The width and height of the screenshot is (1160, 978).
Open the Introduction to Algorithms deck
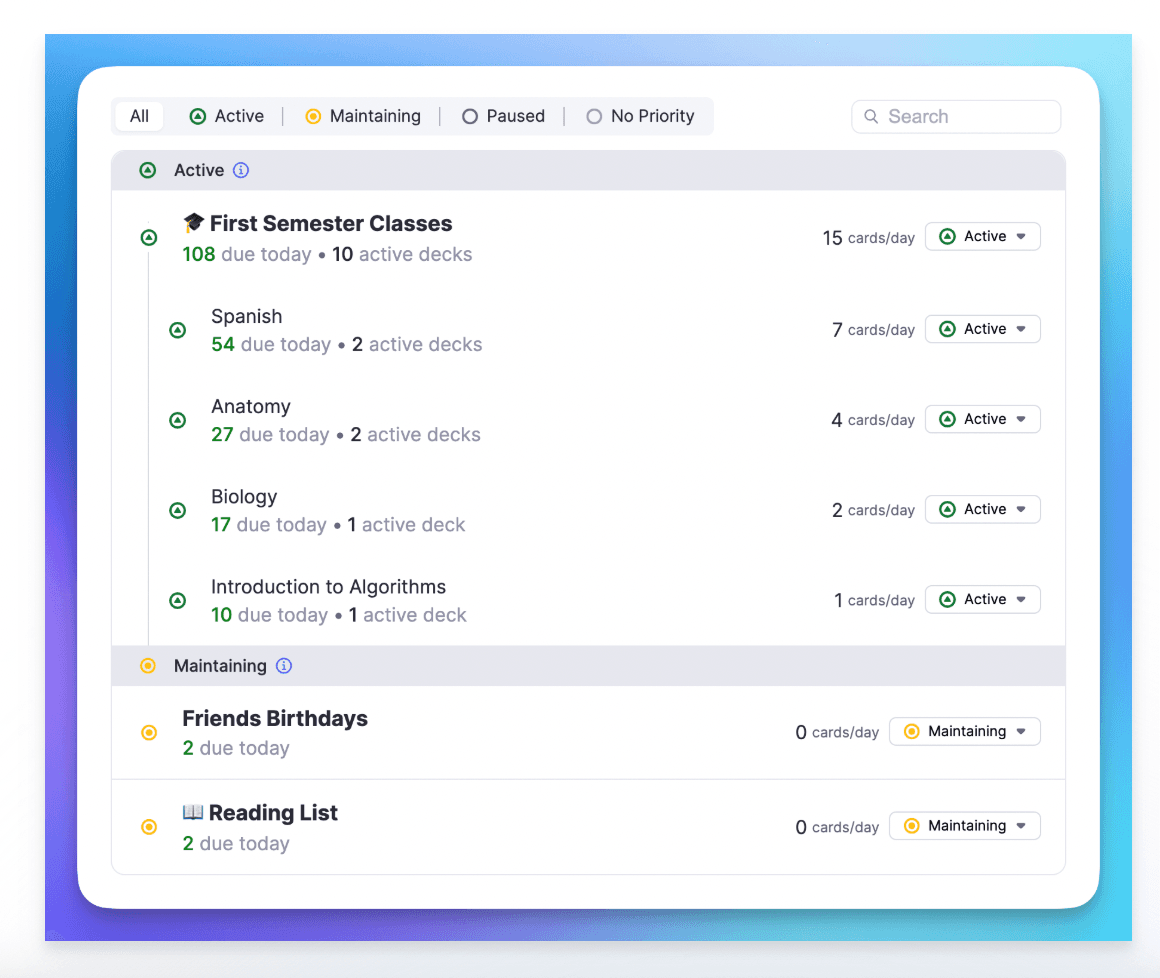click(328, 587)
